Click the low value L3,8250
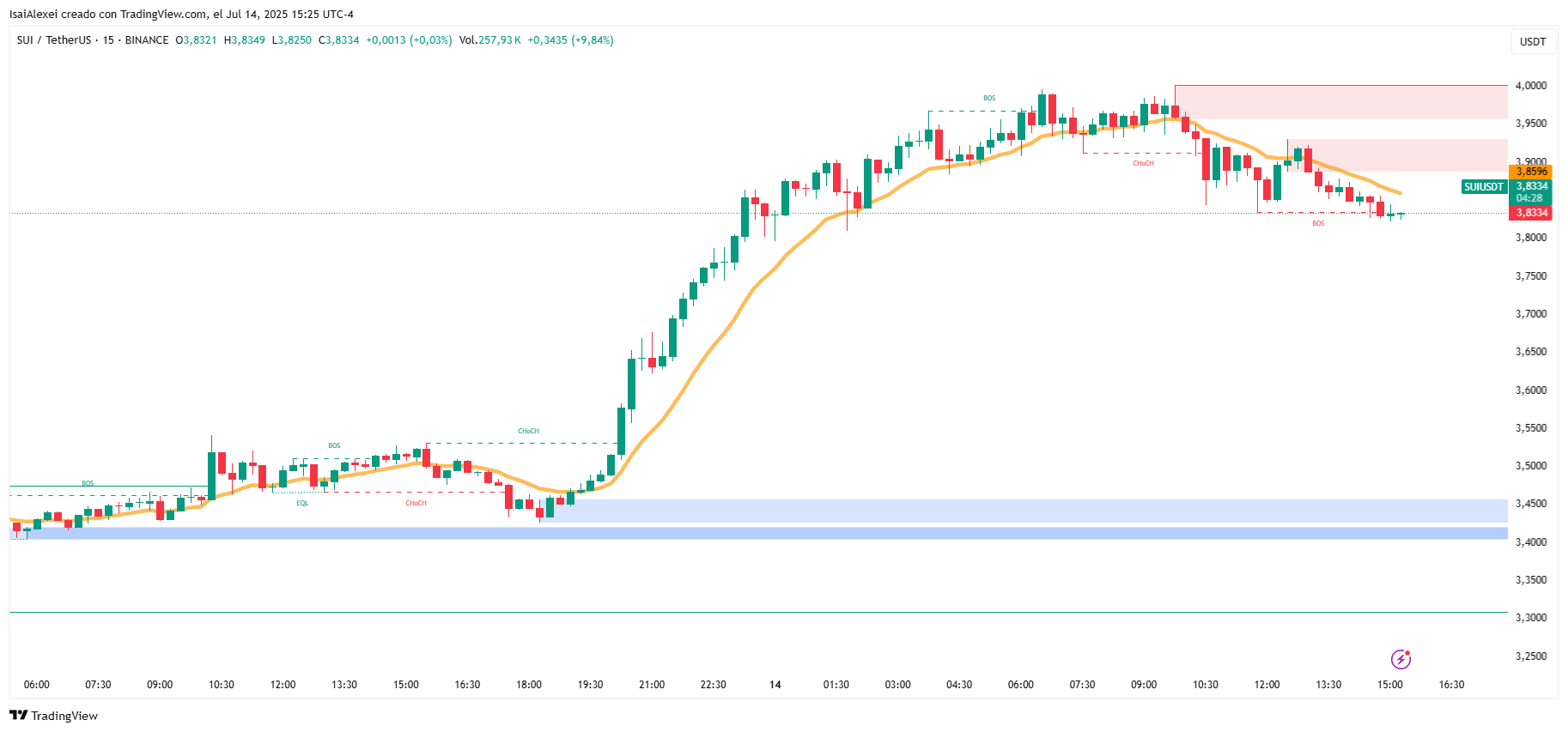 click(x=292, y=40)
